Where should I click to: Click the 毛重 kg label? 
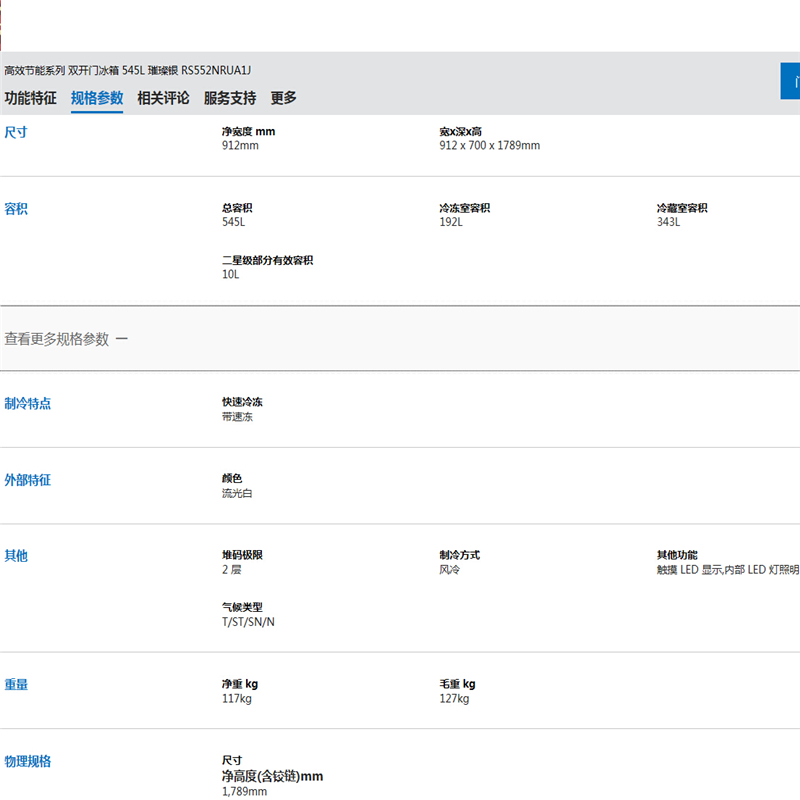coord(458,684)
